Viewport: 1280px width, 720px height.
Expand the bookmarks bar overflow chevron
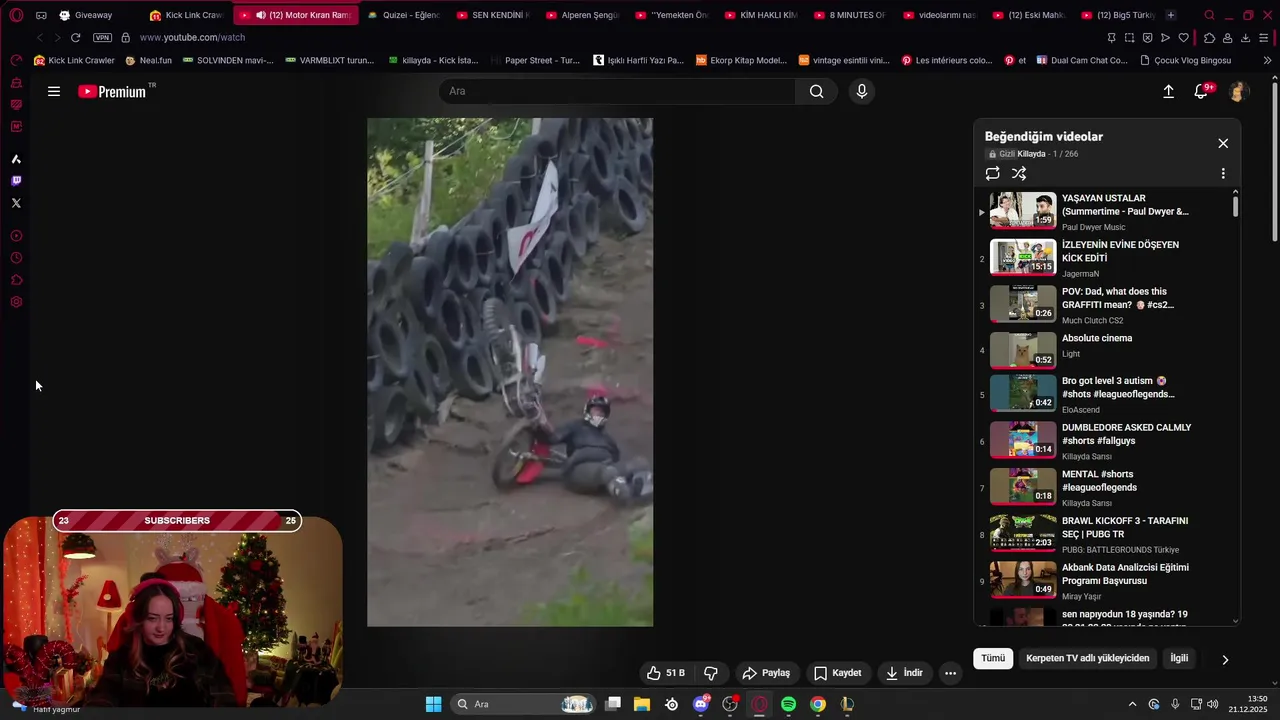click(1268, 60)
